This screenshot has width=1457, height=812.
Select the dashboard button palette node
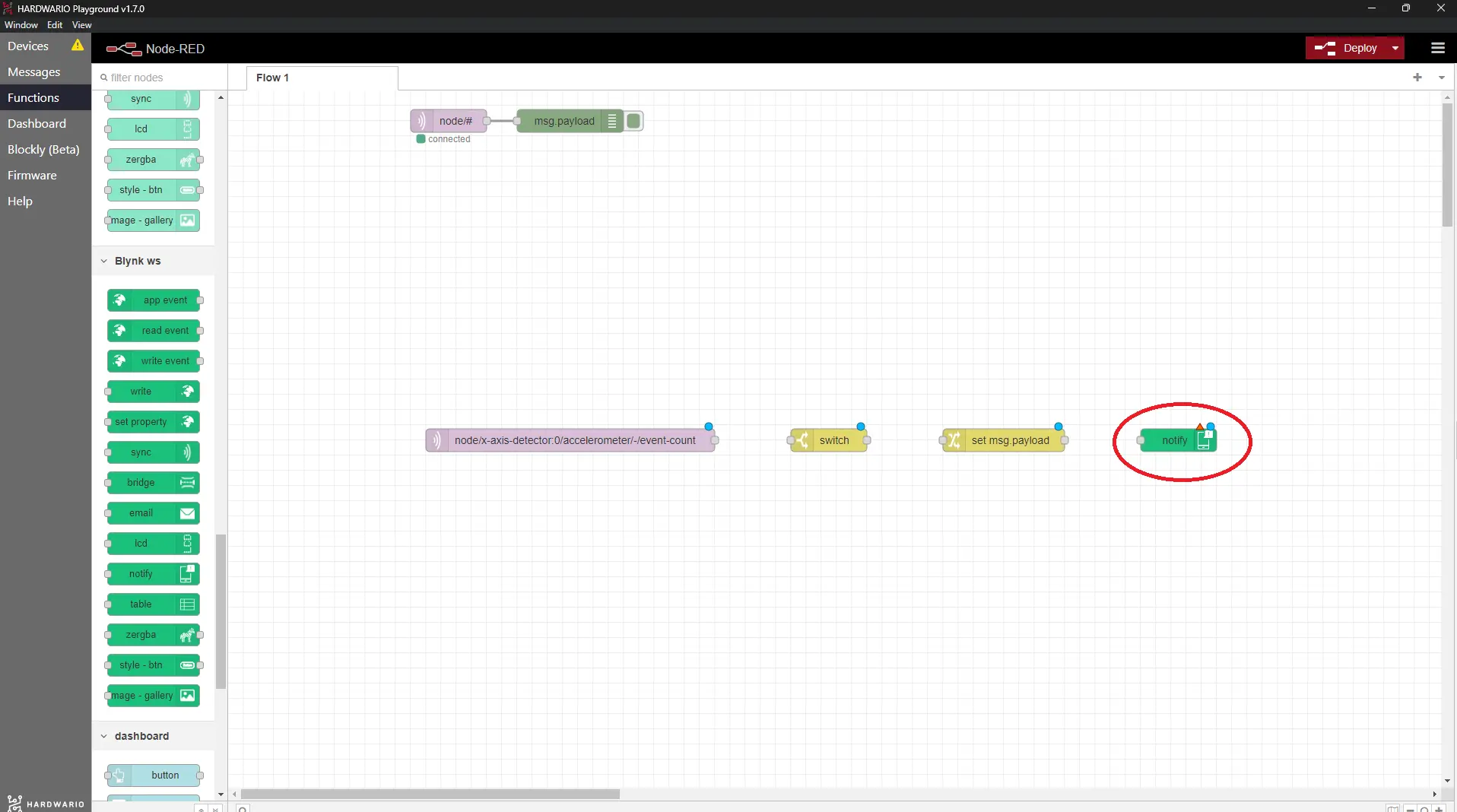tap(154, 776)
